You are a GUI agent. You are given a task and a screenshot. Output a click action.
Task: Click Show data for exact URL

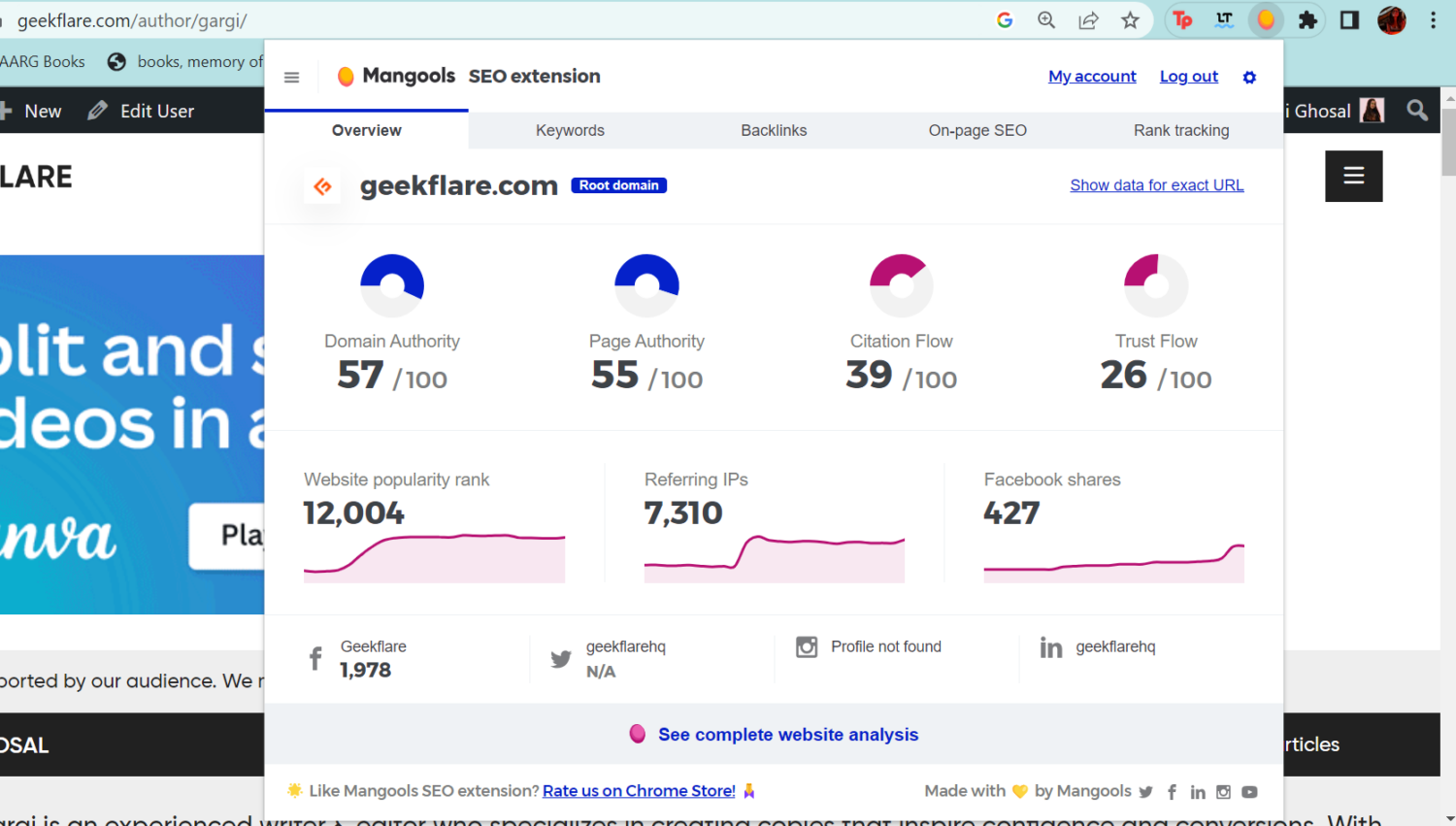(x=1157, y=185)
